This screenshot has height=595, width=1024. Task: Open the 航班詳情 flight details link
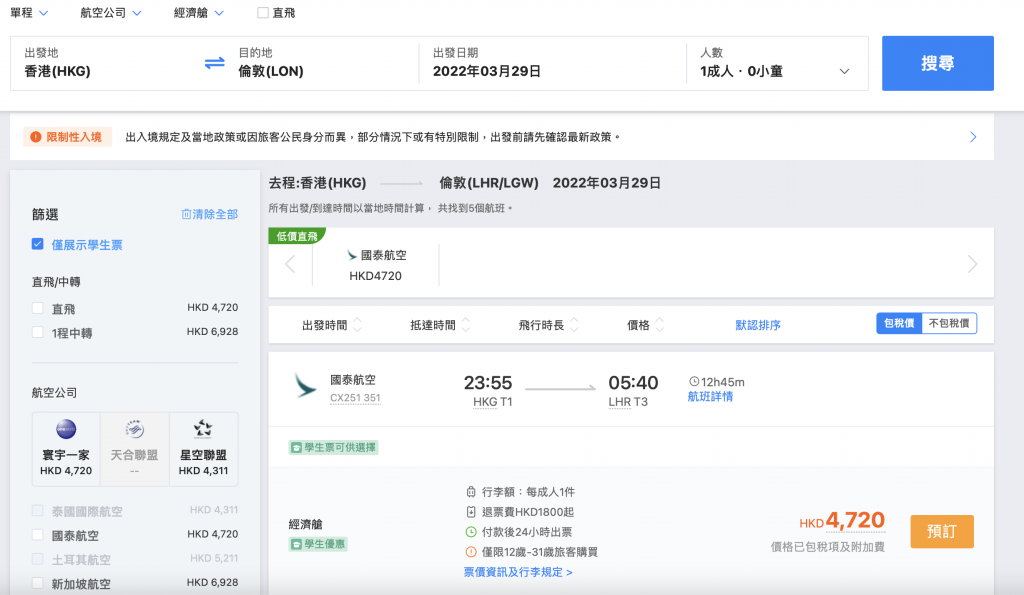(710, 397)
